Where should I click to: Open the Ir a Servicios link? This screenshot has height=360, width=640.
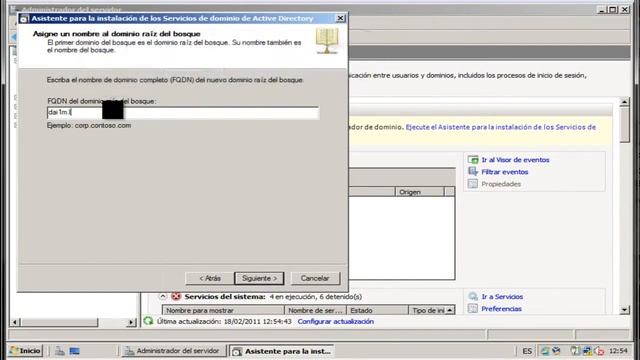[502, 297]
